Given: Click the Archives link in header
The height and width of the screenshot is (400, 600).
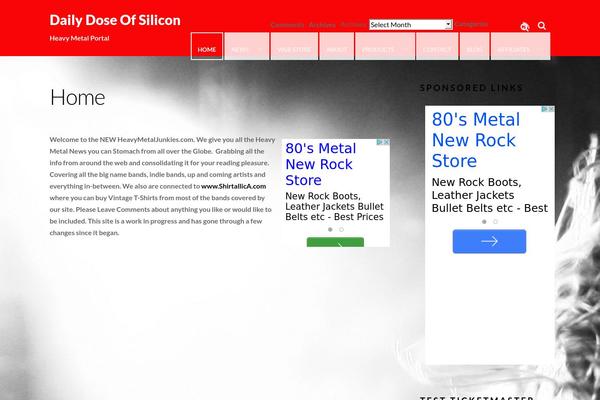Looking at the screenshot, I should (322, 25).
